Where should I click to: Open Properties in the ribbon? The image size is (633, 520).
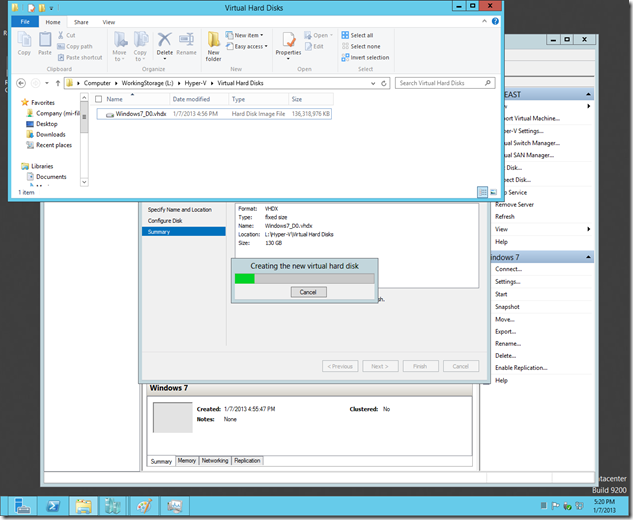[x=288, y=45]
